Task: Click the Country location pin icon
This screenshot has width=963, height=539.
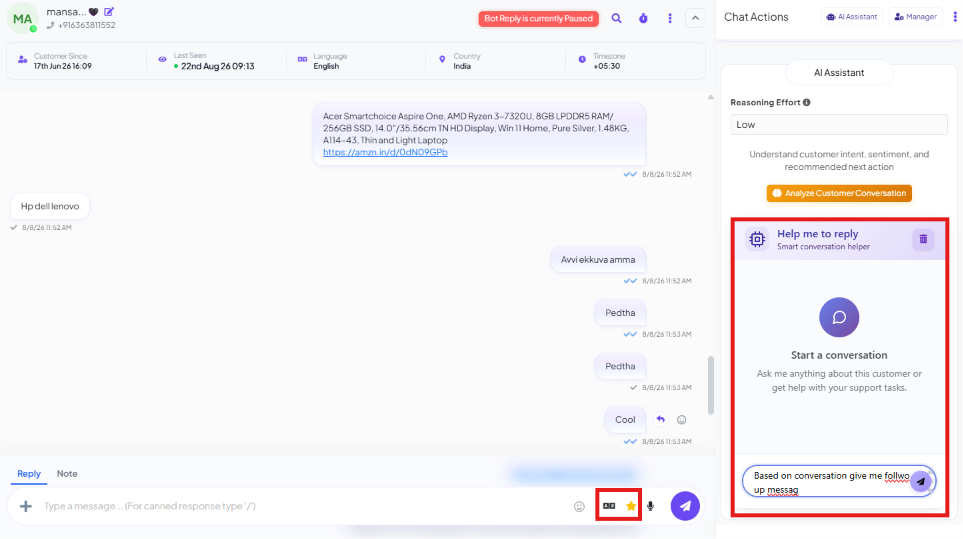Action: [x=442, y=60]
